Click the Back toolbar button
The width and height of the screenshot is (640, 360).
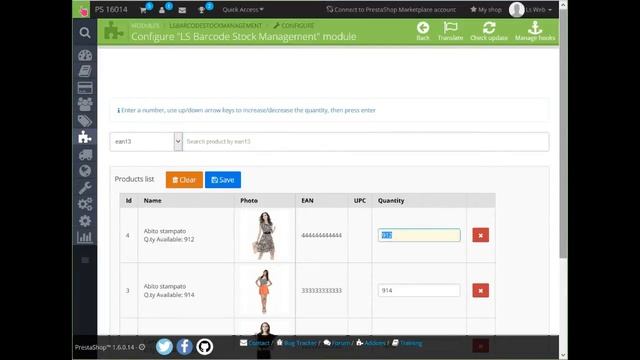[x=423, y=31]
